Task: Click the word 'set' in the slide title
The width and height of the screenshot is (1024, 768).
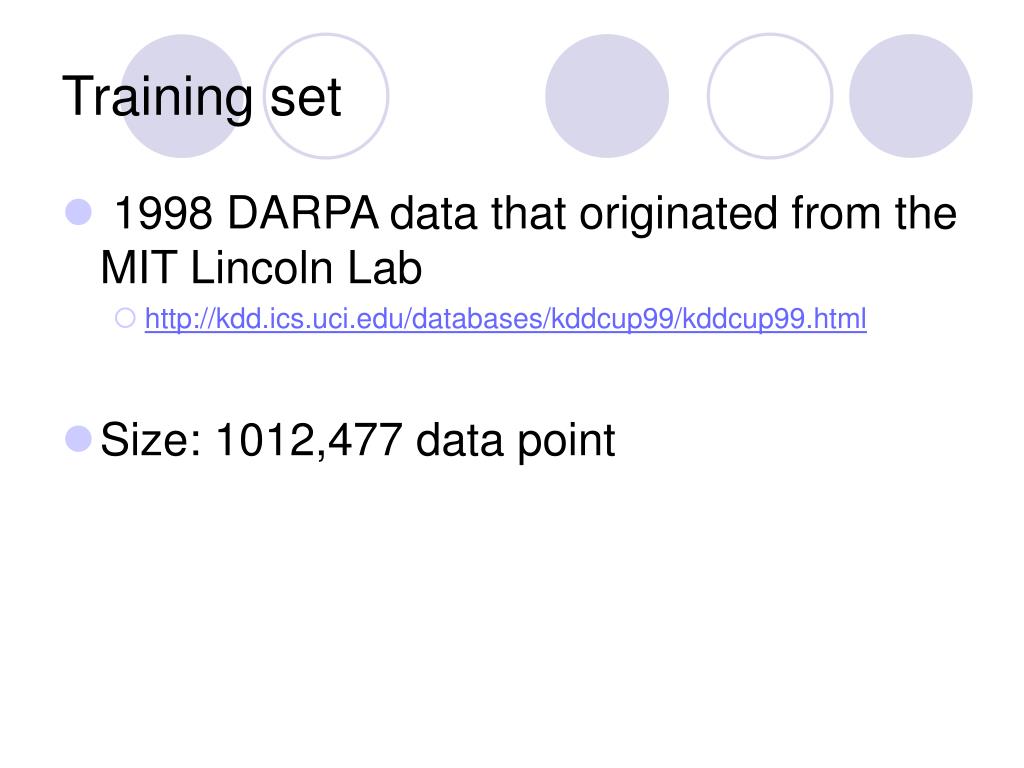Action: point(306,99)
